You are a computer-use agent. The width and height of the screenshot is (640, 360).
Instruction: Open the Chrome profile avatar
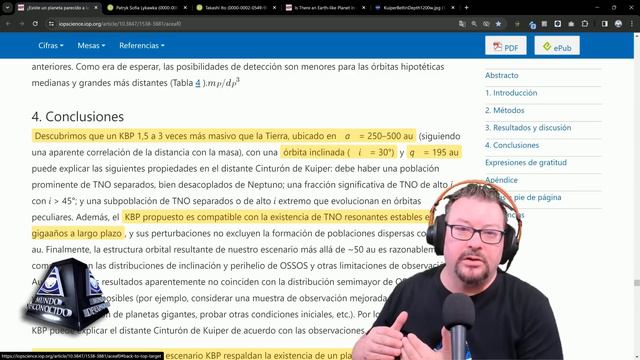(618, 24)
